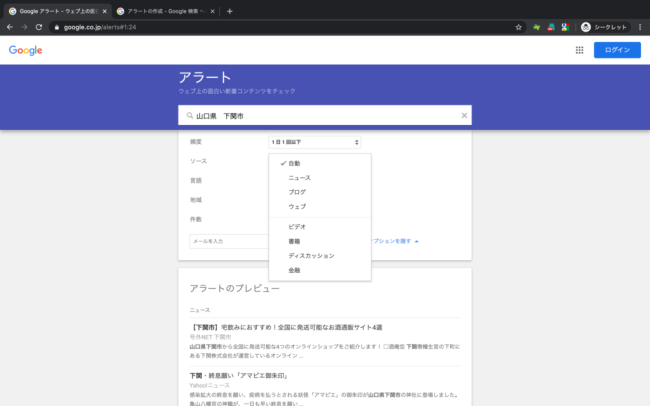Bookmark this page with the star icon
Screen dimensions: 650x406
pyautogui.click(x=518, y=27)
